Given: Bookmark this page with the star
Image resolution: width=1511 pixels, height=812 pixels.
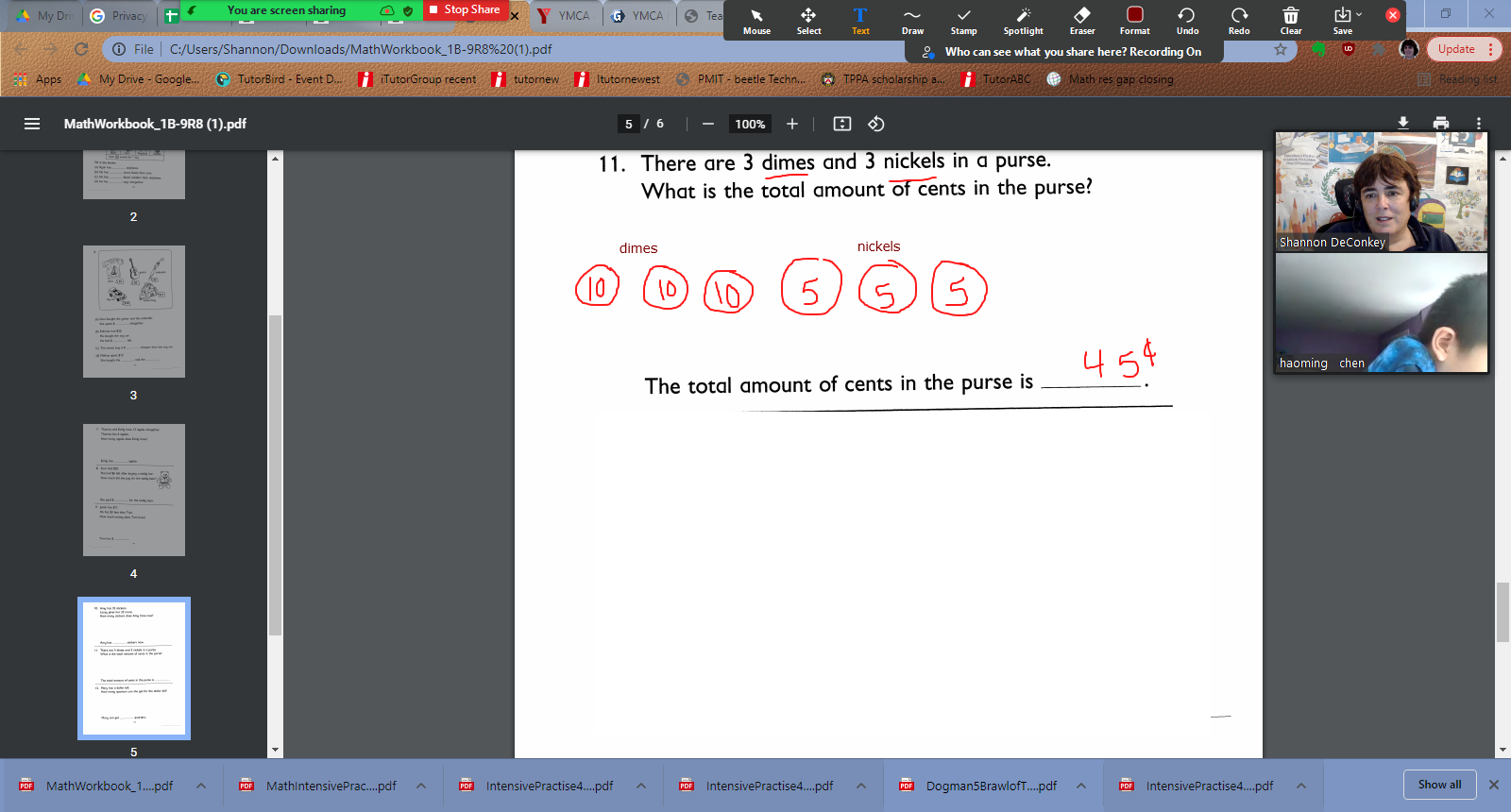Looking at the screenshot, I should click(1281, 49).
